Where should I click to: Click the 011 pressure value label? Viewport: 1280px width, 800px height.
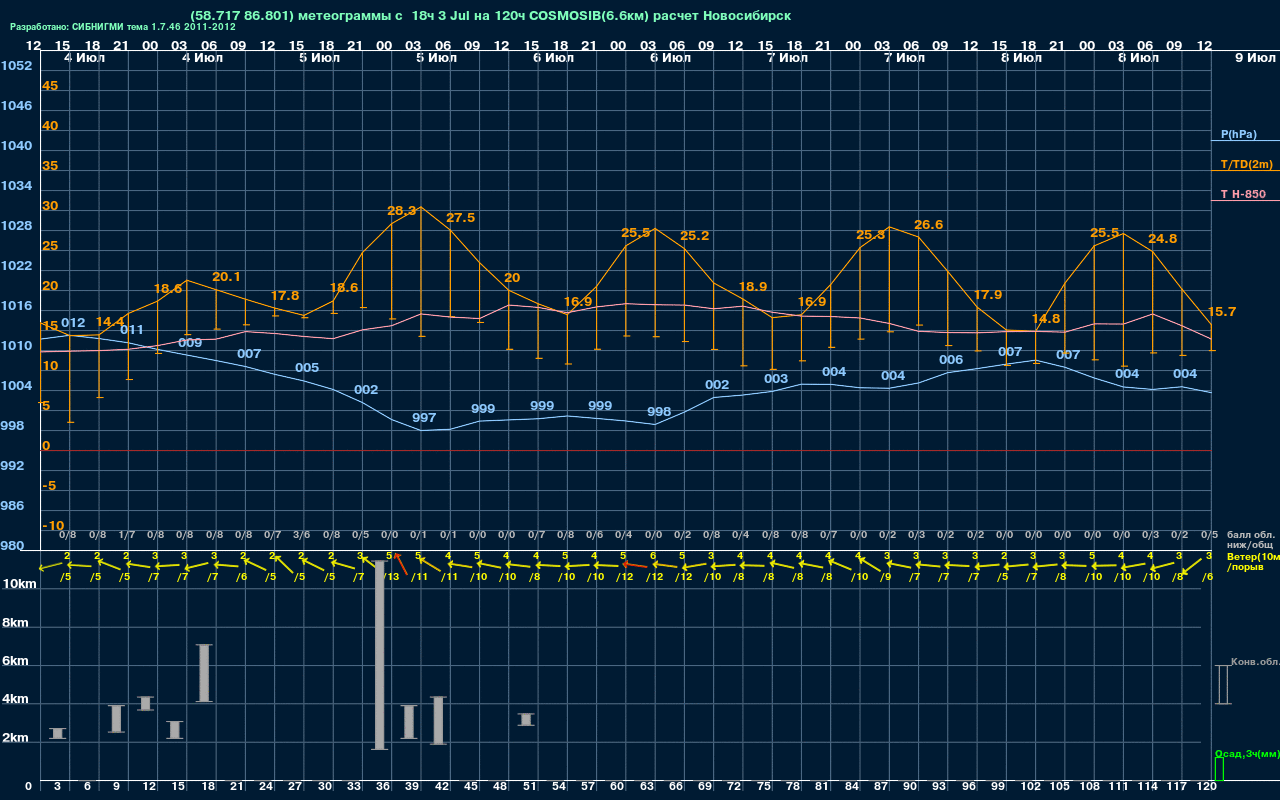(132, 330)
